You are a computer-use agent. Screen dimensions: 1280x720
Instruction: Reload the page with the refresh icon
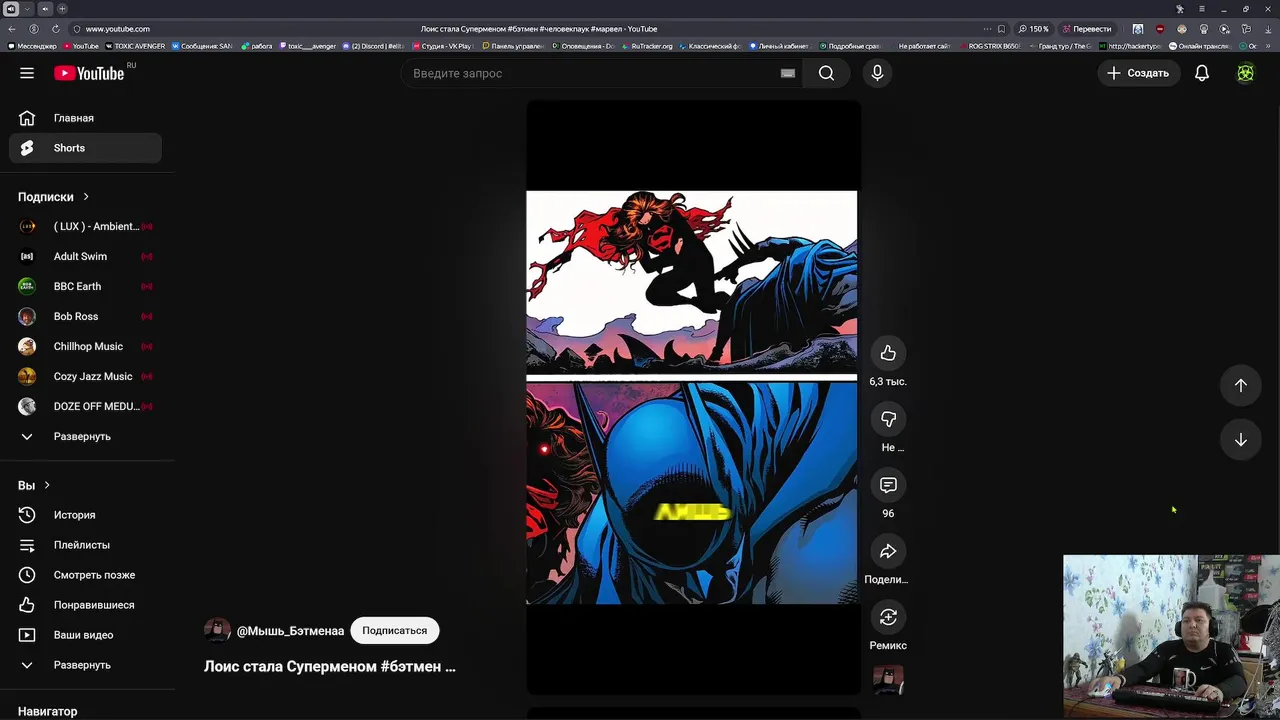[x=55, y=29]
